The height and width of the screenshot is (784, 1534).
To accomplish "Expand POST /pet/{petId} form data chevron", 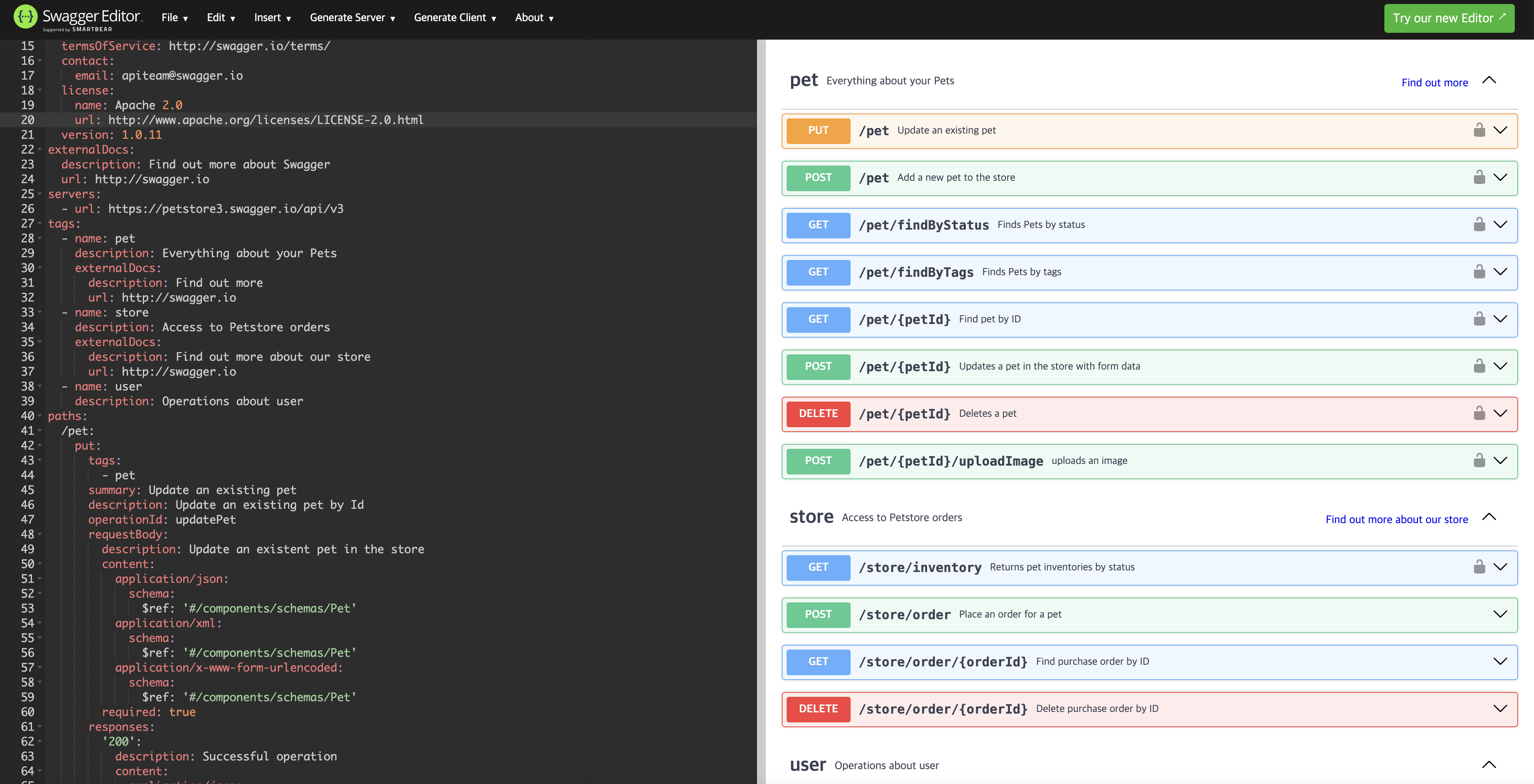I will [1500, 366].
